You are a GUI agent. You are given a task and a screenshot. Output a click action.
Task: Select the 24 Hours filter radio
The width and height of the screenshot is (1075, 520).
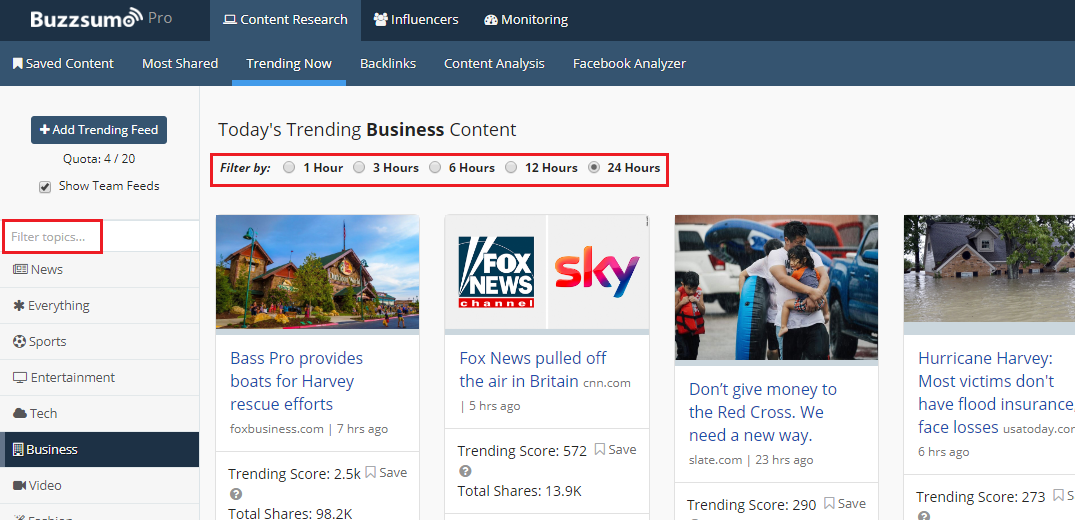[x=594, y=167]
